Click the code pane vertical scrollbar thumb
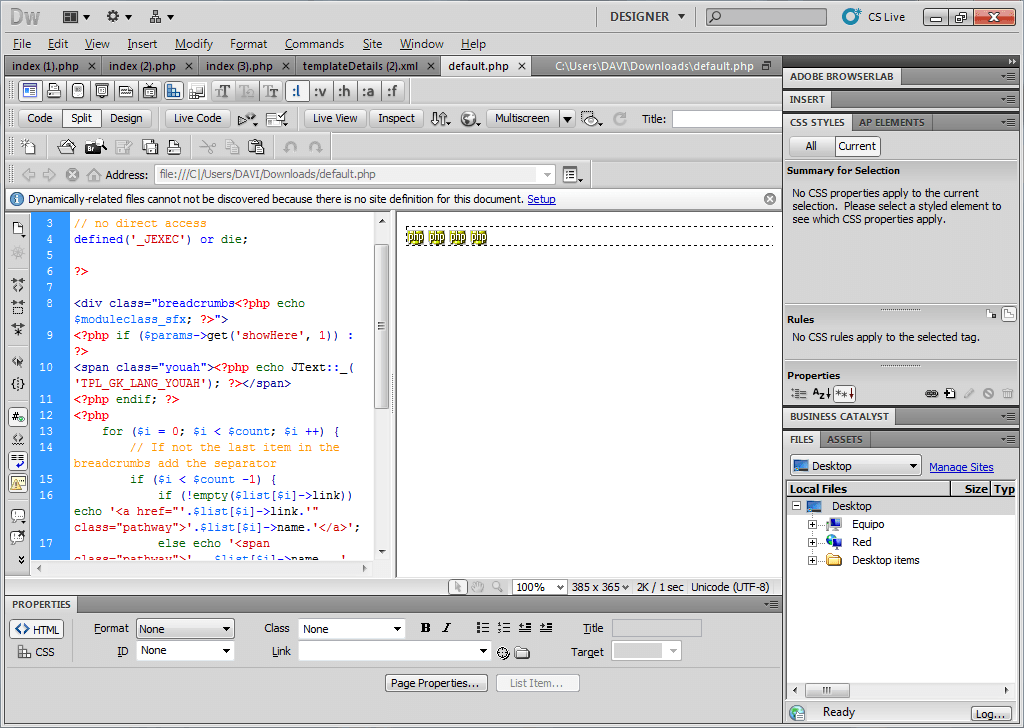This screenshot has height=728, width=1024. coord(381,326)
